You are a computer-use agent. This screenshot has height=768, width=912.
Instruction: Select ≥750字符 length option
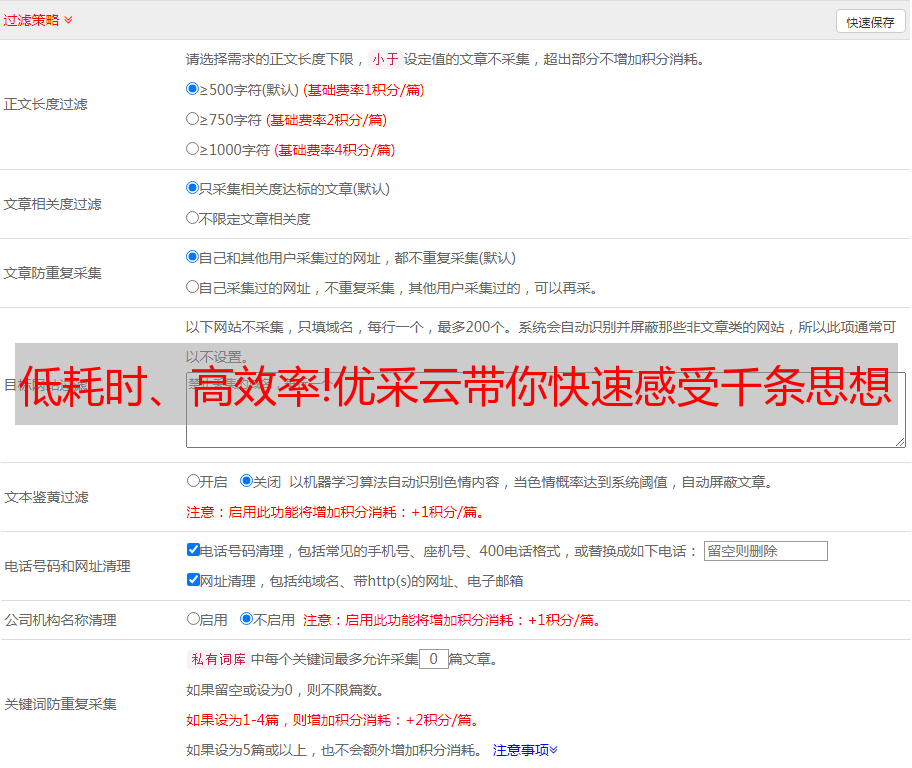(193, 119)
